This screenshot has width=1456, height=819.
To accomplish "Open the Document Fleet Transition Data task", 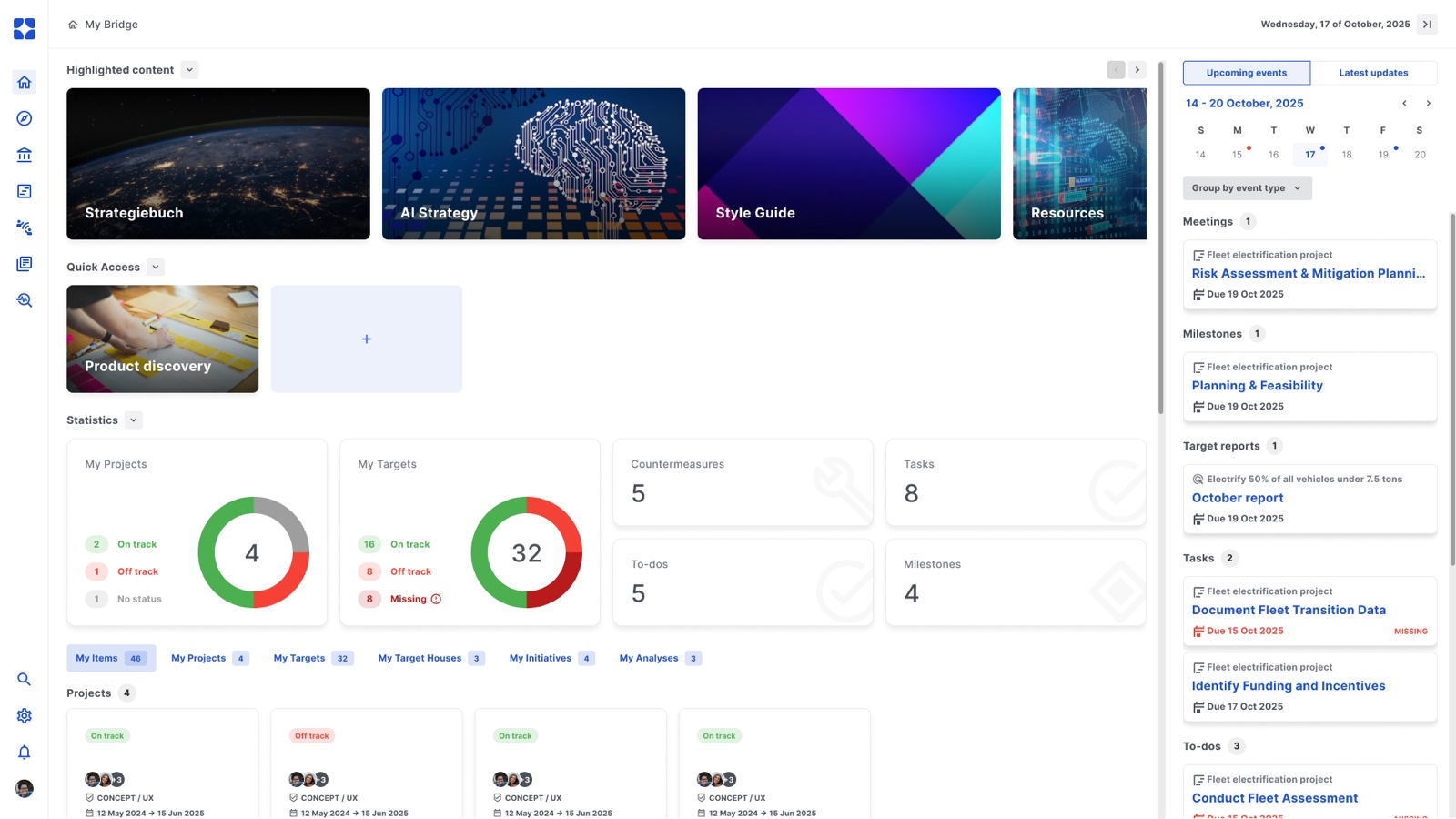I will (1289, 611).
